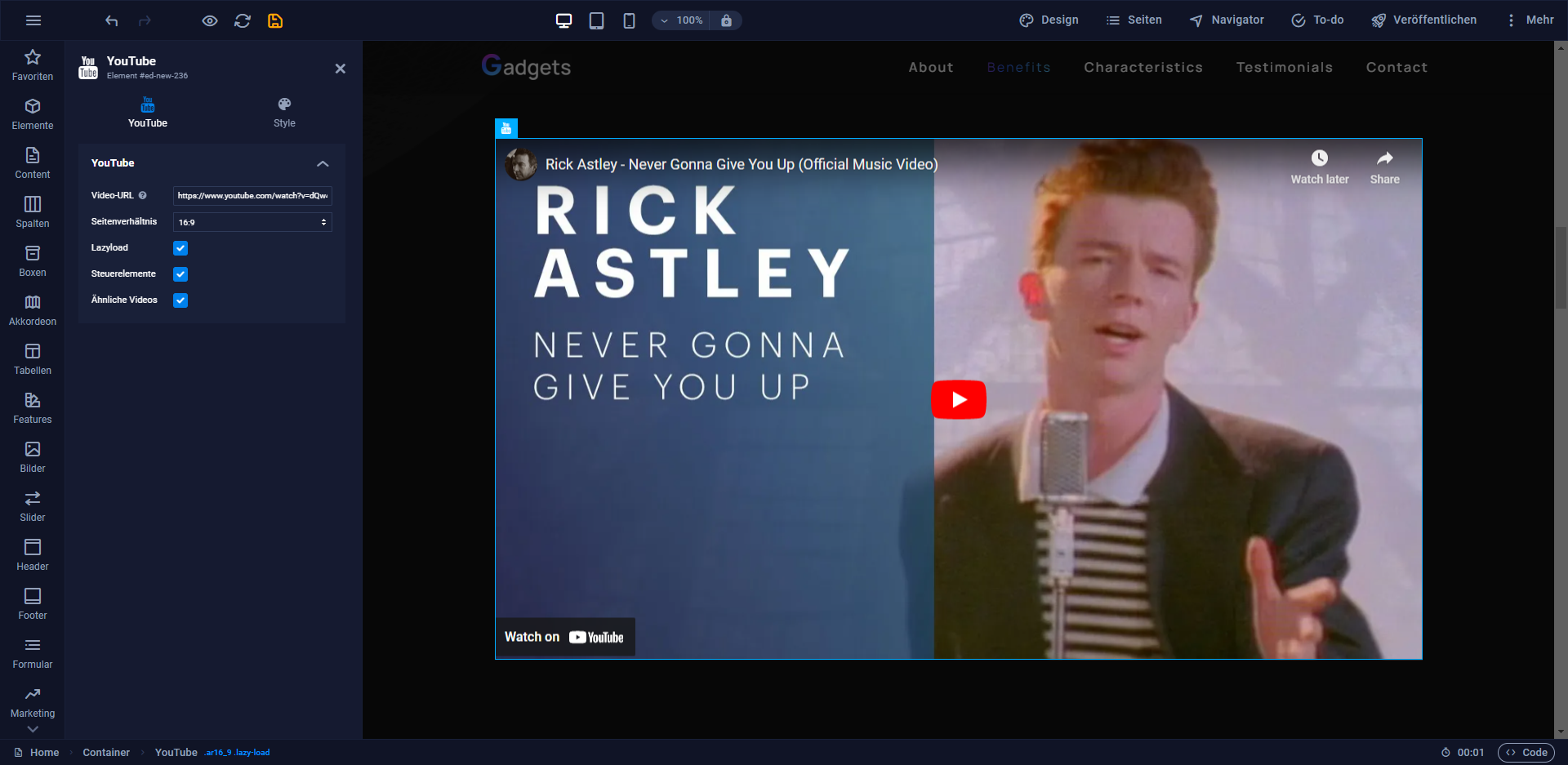
Task: Click the Video-URL input field
Action: 252,196
